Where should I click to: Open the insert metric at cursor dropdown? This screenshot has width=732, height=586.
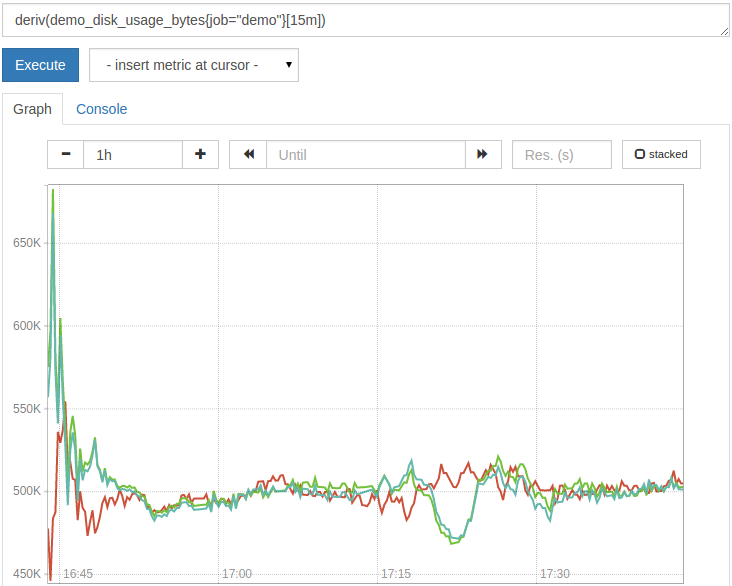[x=194, y=65]
